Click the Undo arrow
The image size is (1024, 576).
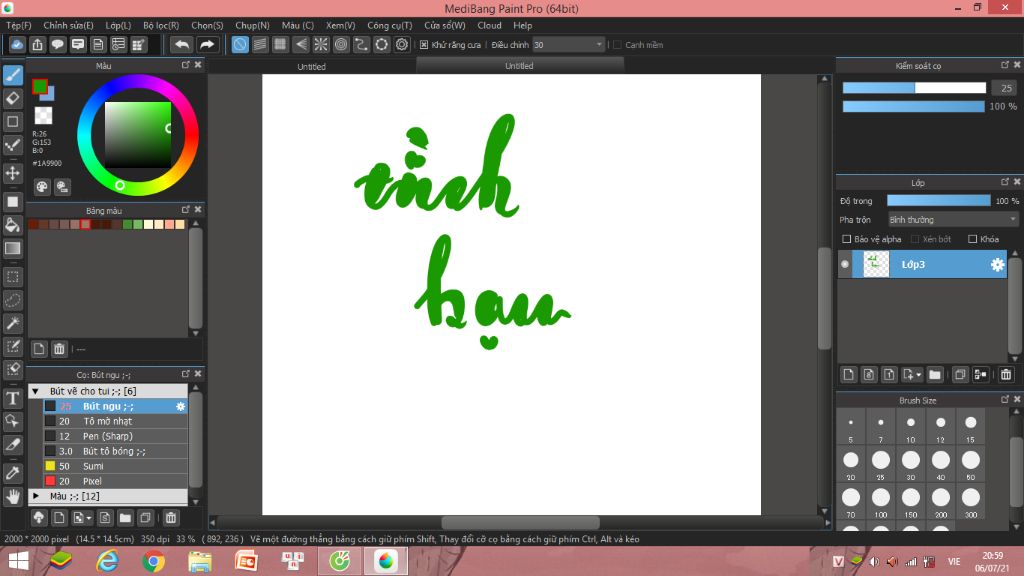pyautogui.click(x=182, y=44)
